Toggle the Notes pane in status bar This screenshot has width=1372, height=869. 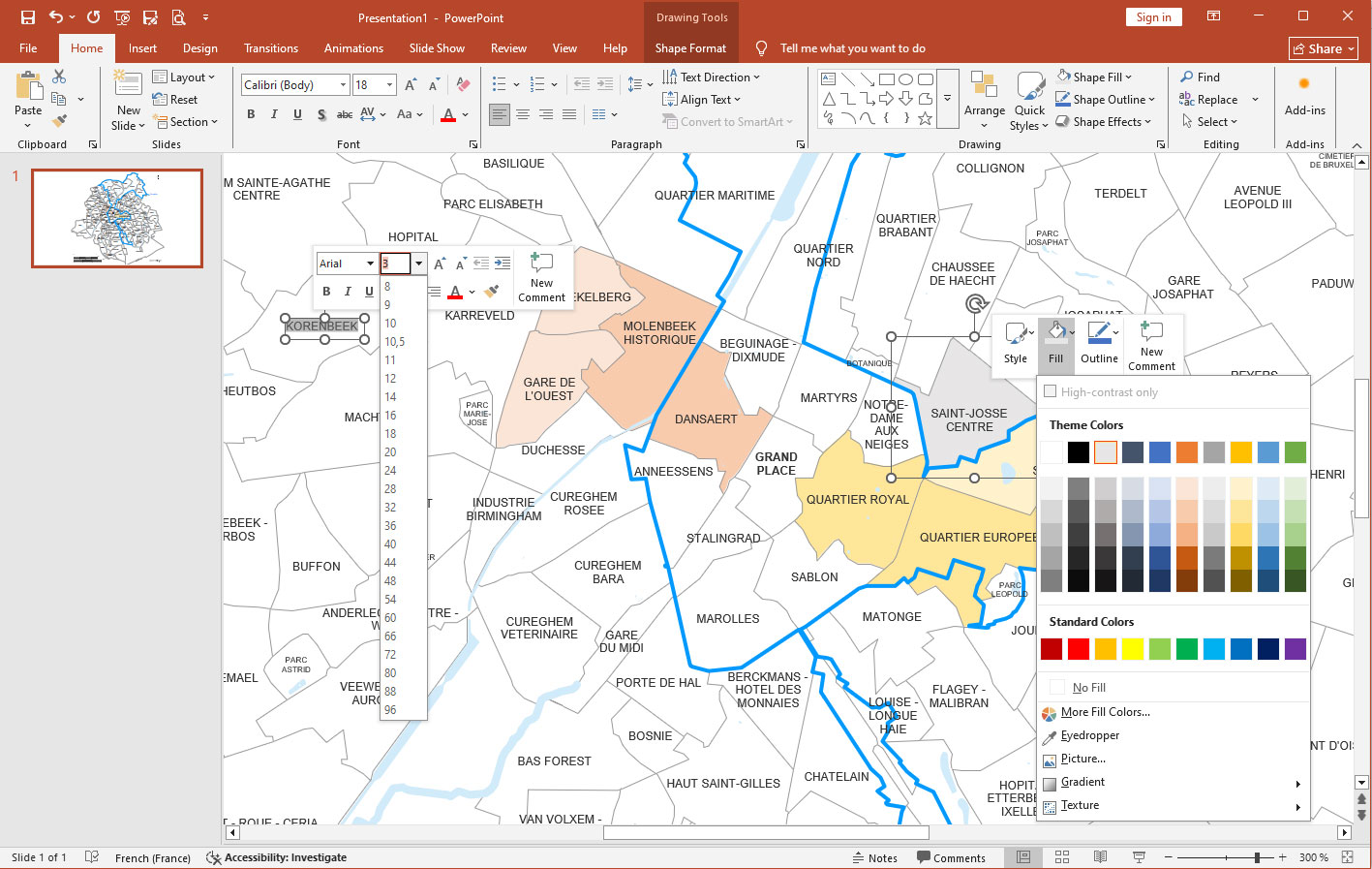(x=875, y=857)
